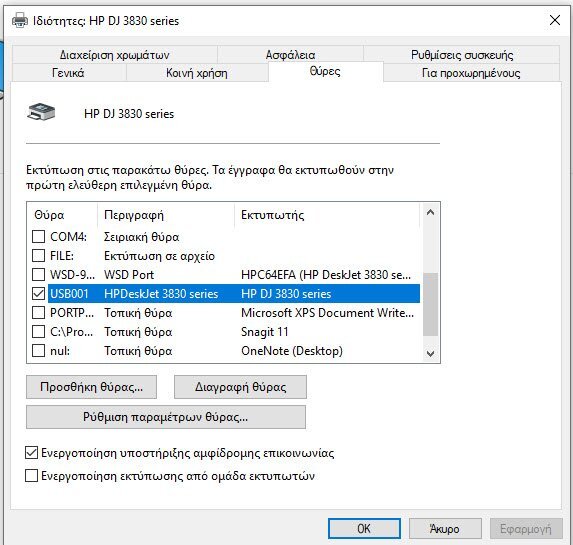This screenshot has width=573, height=545.
Task: Click the Διαγραφή θύρας button
Action: [x=240, y=387]
